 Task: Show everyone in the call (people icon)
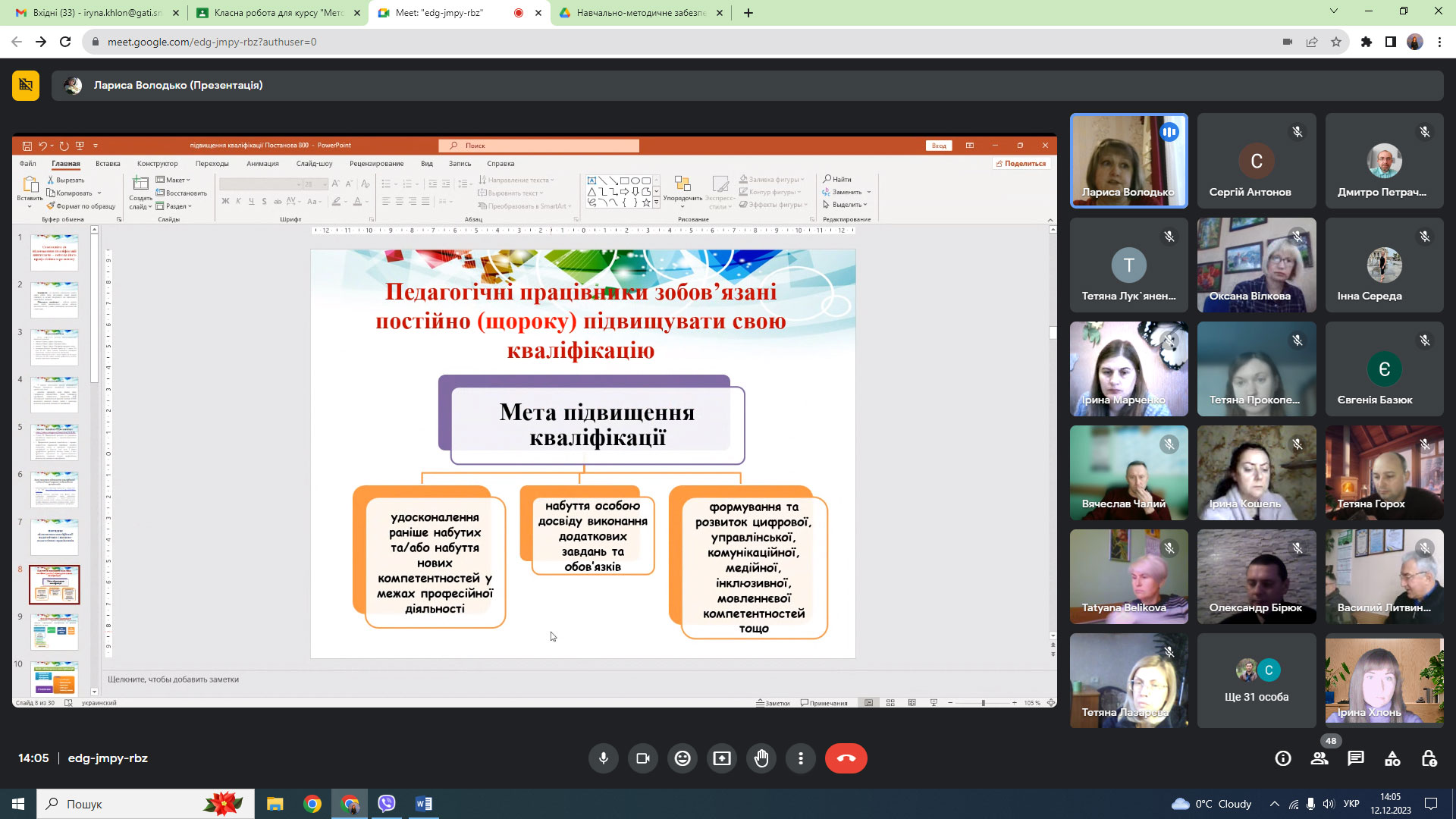point(1319,758)
